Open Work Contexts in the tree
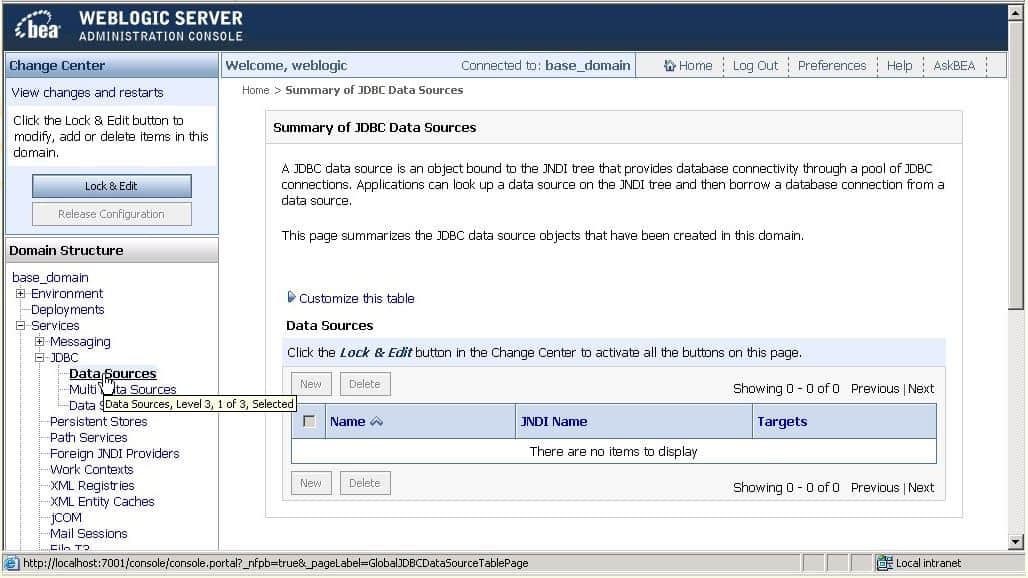Screen dimensions: 1028x578 92,469
